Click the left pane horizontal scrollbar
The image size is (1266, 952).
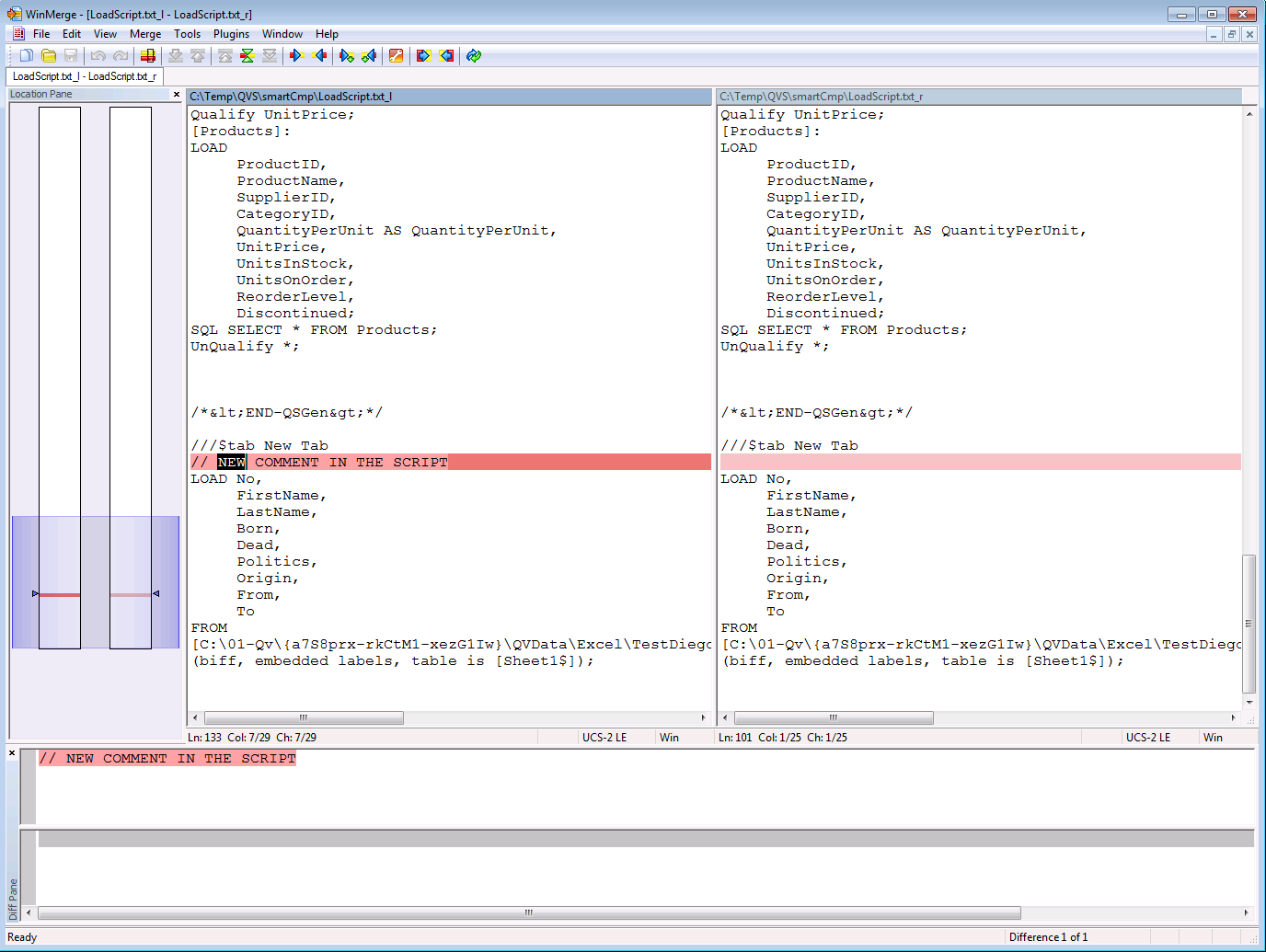click(x=304, y=718)
